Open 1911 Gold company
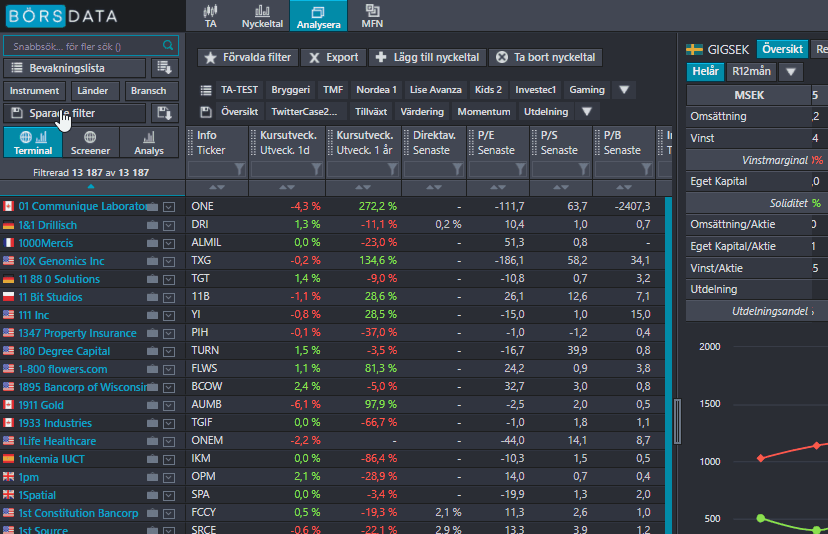 point(41,405)
